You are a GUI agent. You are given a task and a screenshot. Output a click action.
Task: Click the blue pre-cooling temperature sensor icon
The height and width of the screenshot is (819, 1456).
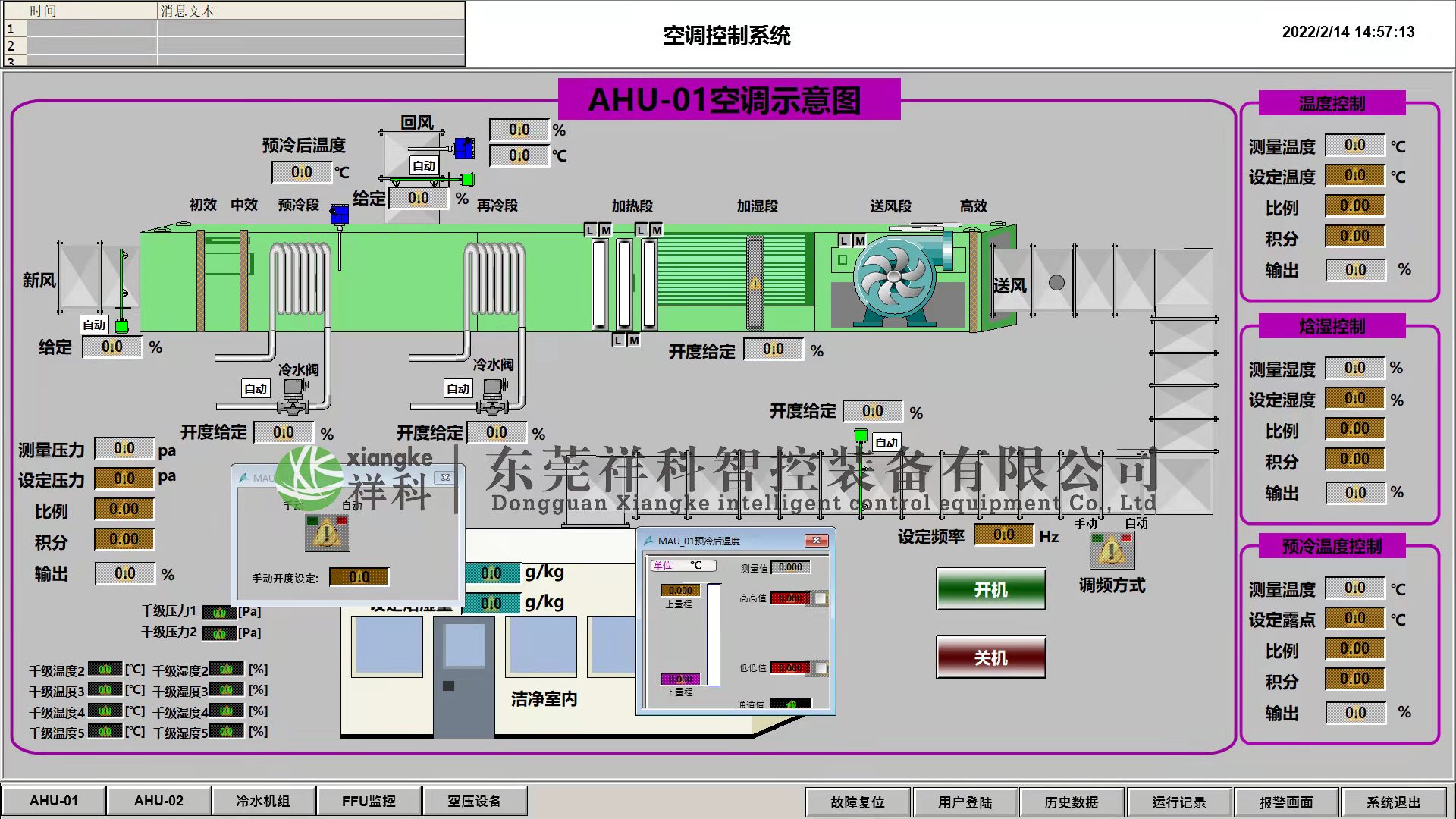[339, 215]
